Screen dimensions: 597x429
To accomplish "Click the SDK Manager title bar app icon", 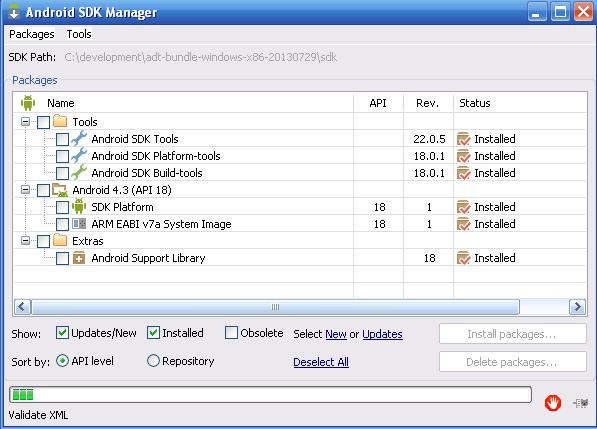I will 14,11.
